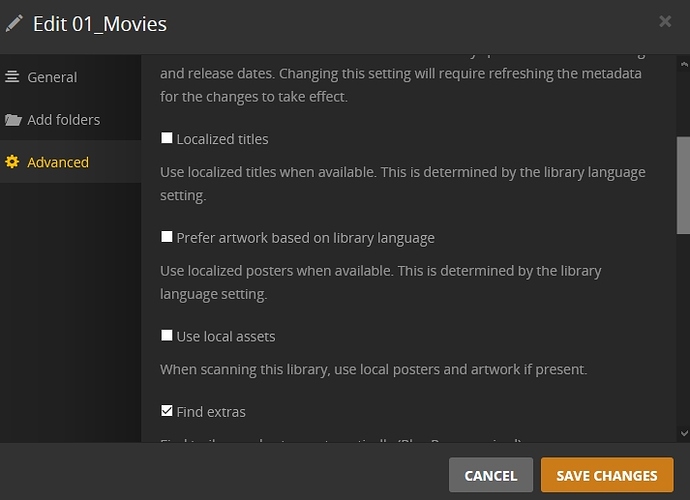
Task: Switch to the Add folders tab
Action: click(x=70, y=120)
